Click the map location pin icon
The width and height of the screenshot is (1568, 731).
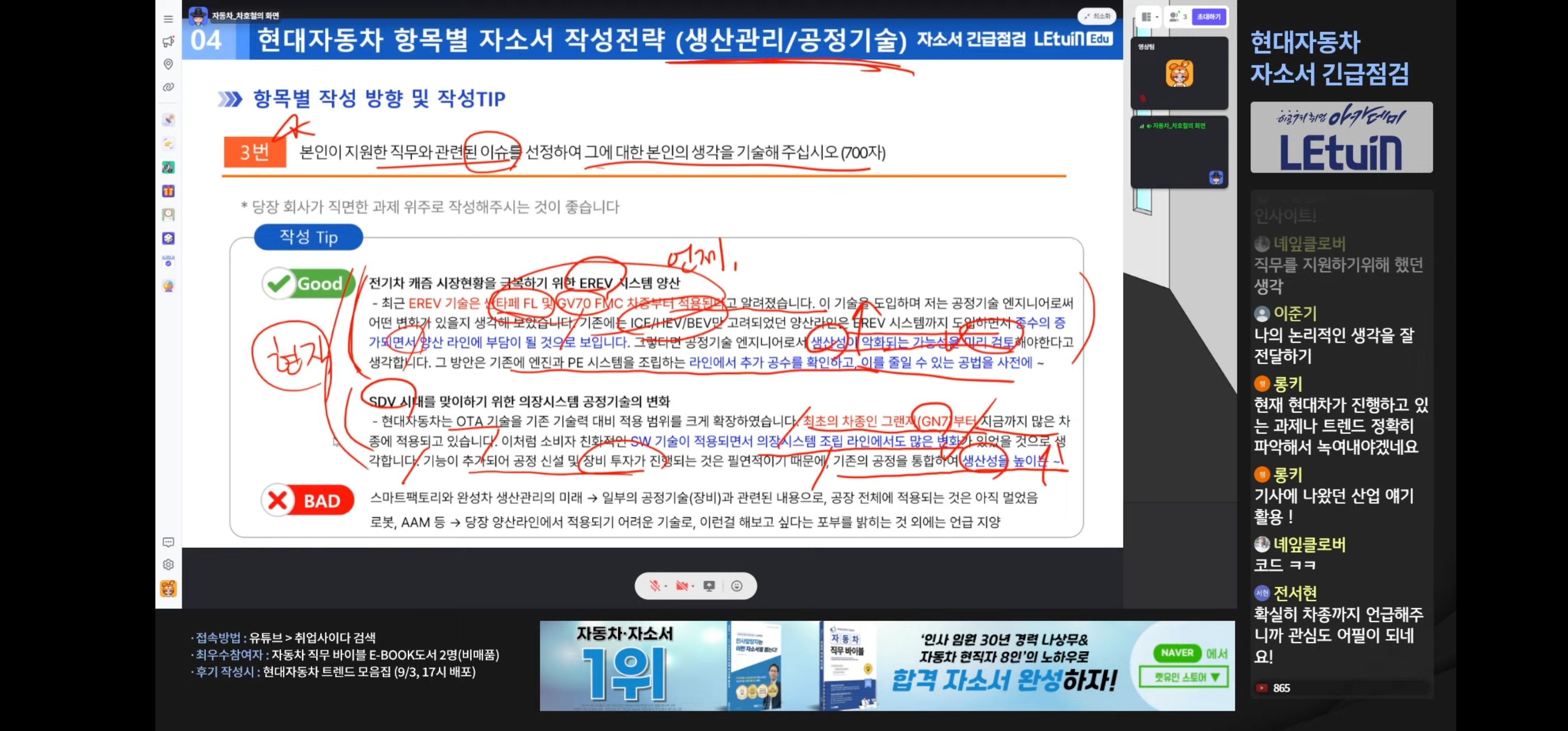pos(169,64)
